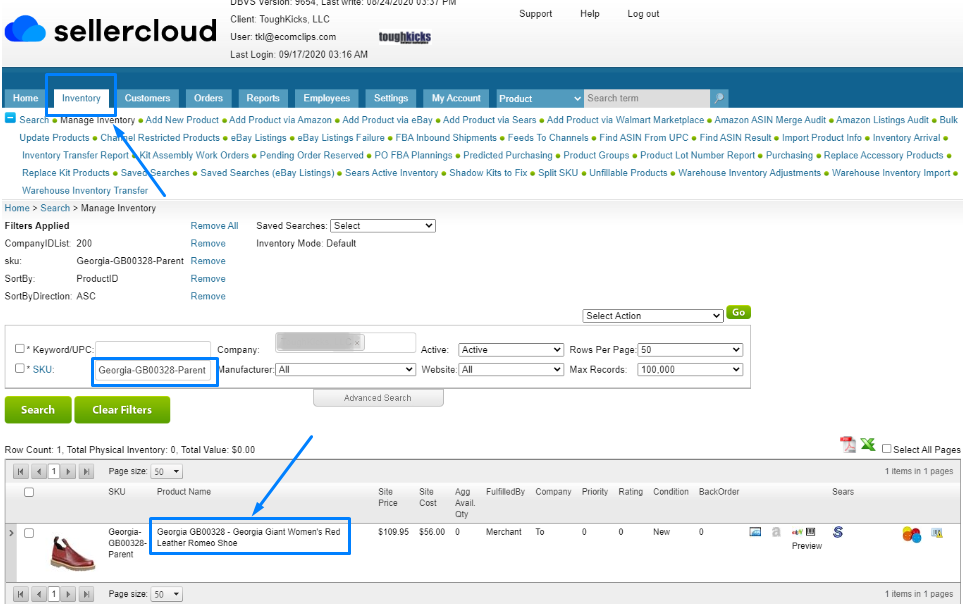
Task: Open the top Page size dropdown
Action: click(x=167, y=472)
